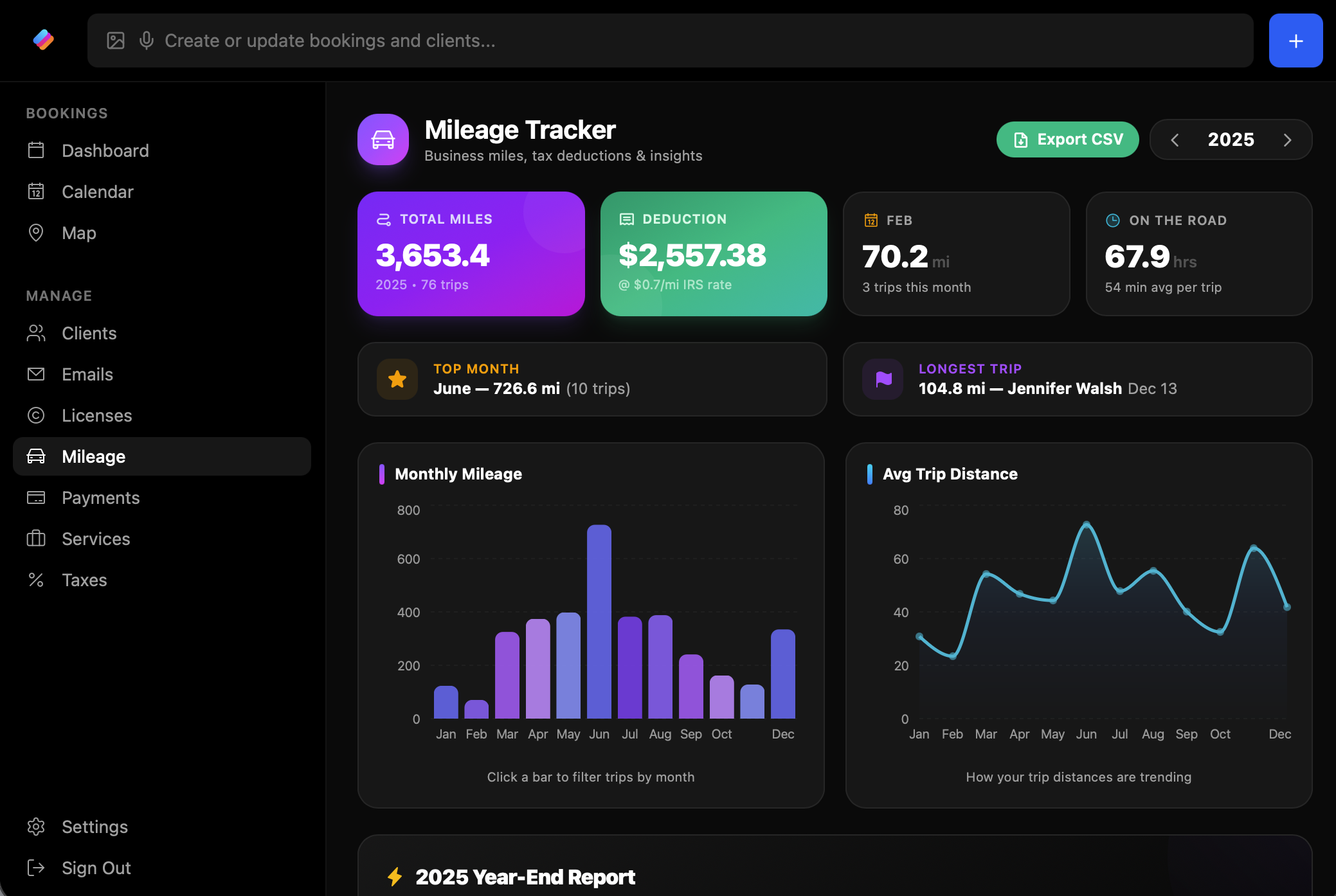Click the Export CSV button

[x=1067, y=139]
